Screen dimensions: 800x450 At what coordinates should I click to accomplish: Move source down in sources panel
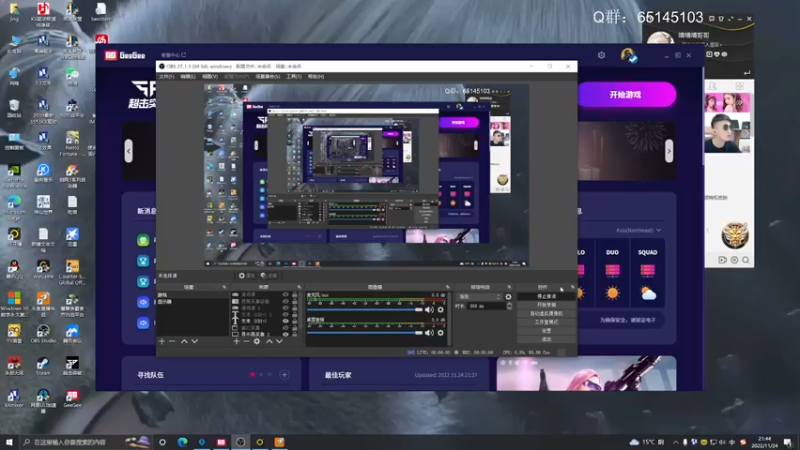[x=279, y=341]
